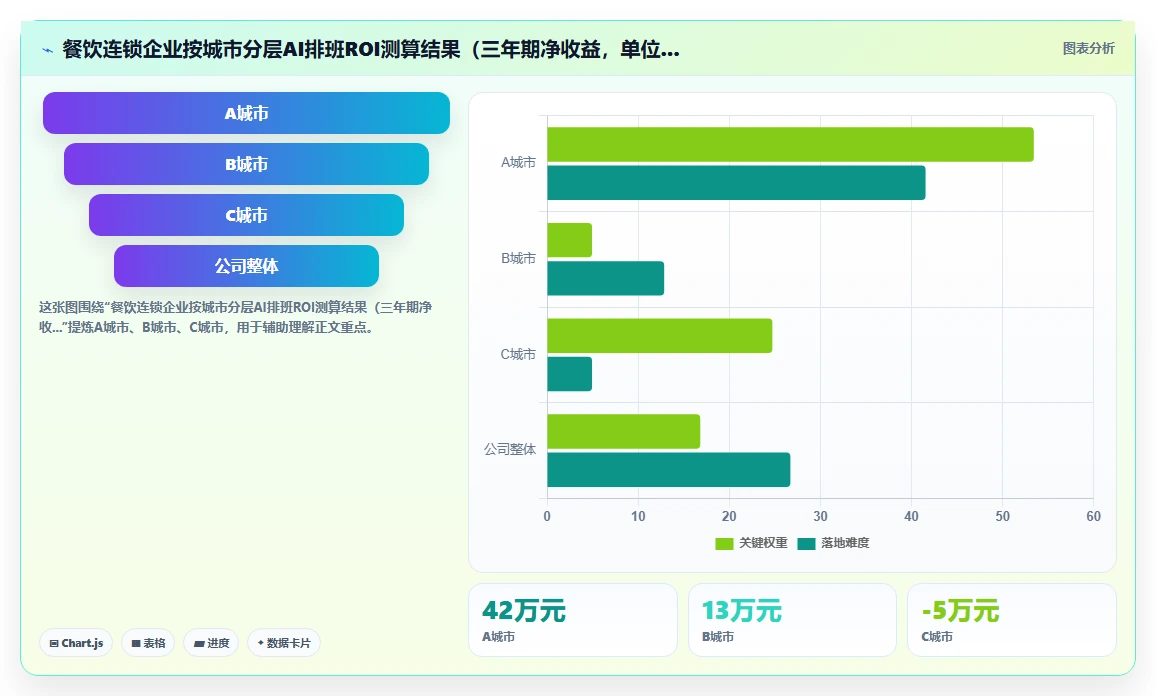Select the B城市 funnel layer
The width and height of the screenshot is (1156, 696).
point(246,164)
